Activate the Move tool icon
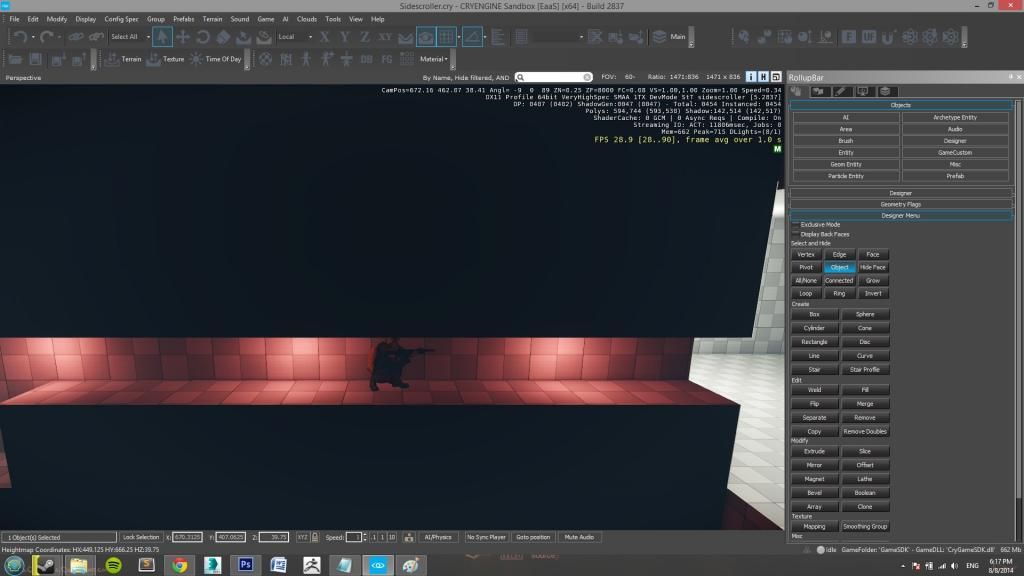 point(183,37)
